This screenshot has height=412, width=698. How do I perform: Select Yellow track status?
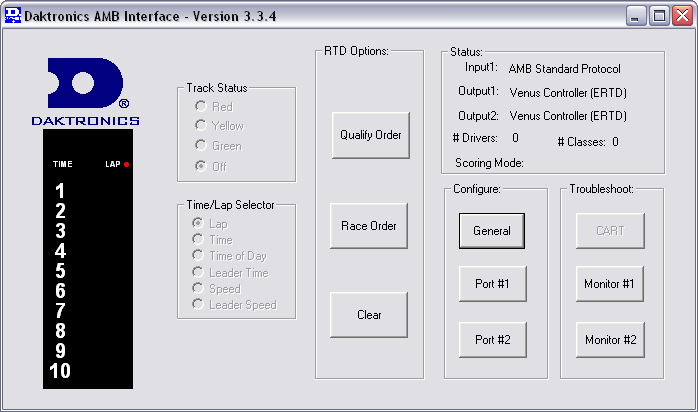point(201,126)
